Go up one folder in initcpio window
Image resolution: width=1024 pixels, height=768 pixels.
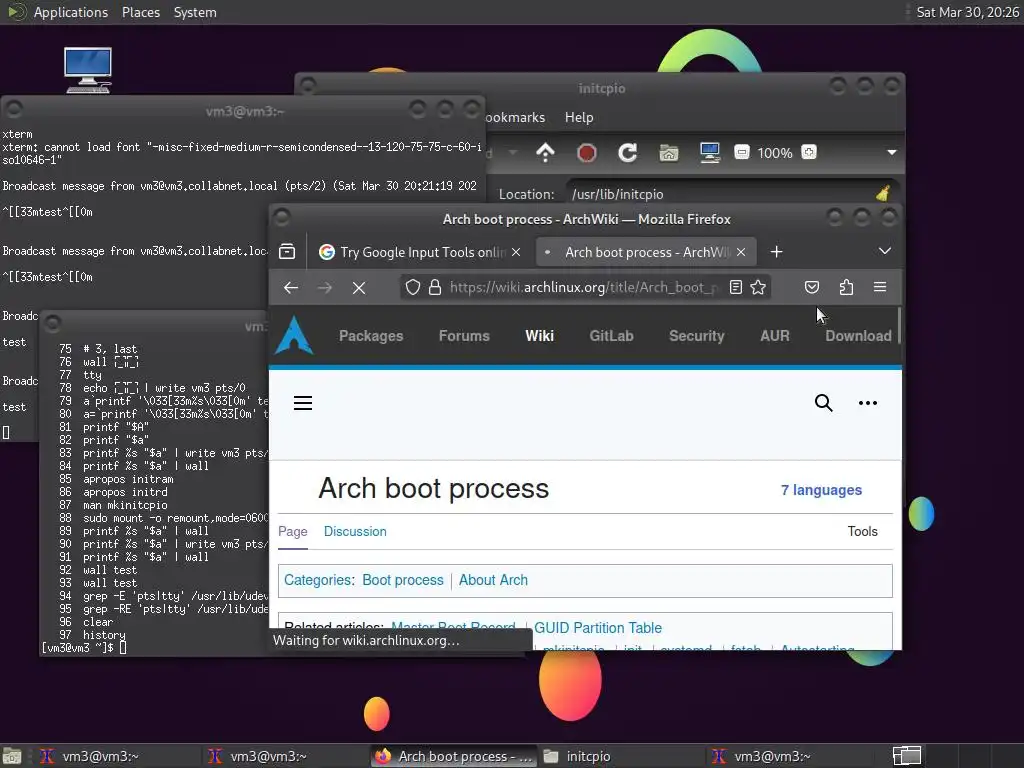click(x=545, y=153)
